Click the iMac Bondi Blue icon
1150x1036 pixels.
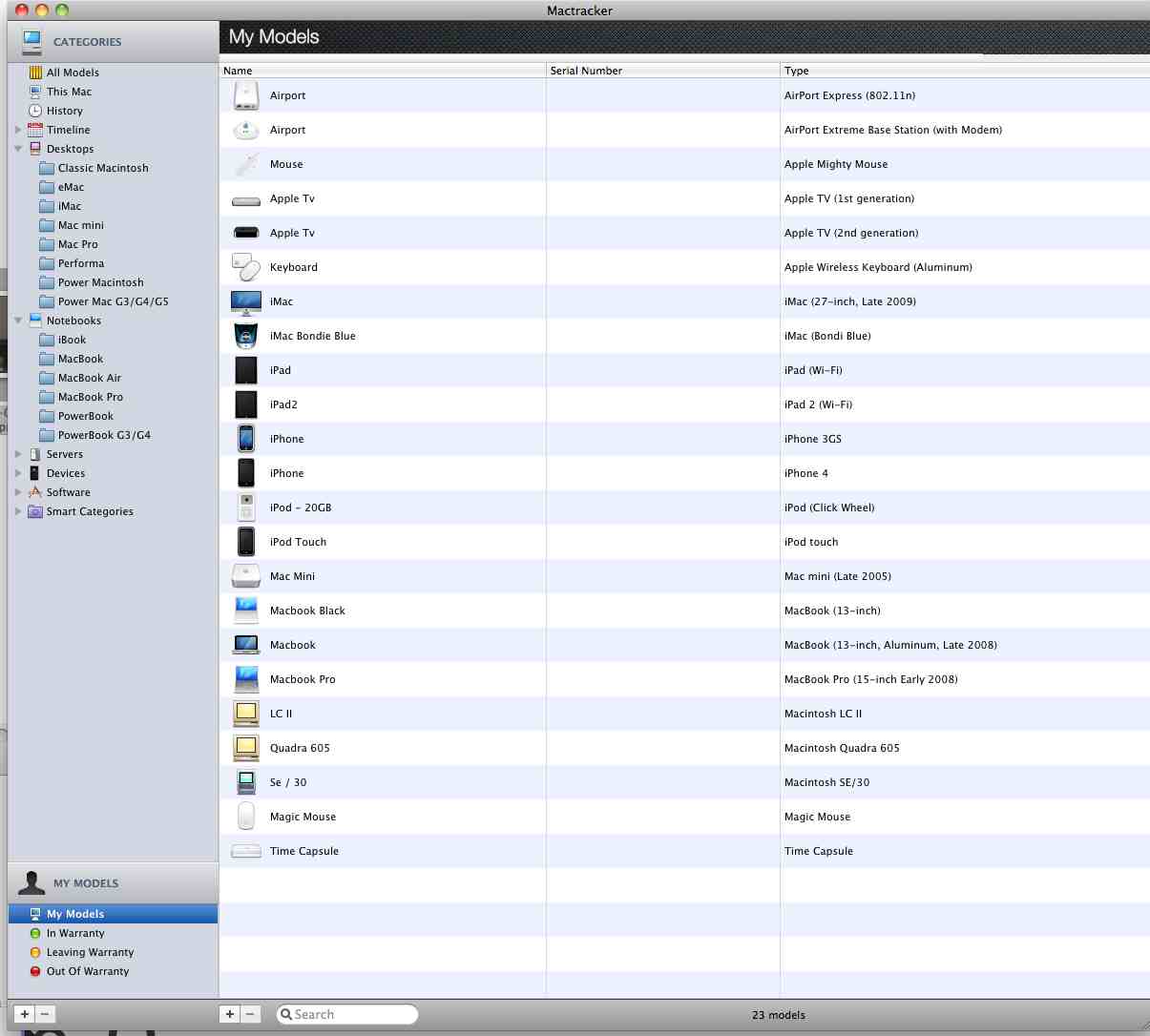coord(246,336)
